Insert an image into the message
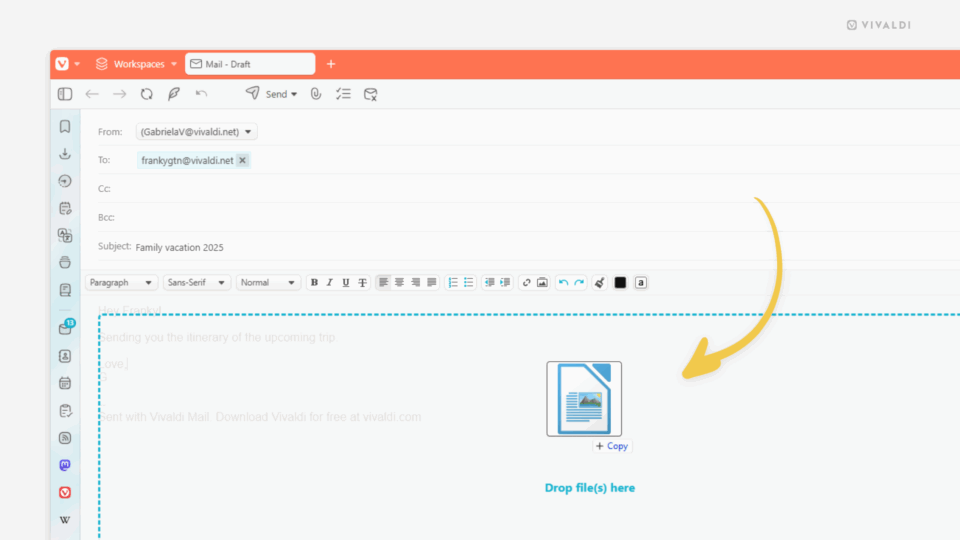The height and width of the screenshot is (540, 960). coord(542,282)
